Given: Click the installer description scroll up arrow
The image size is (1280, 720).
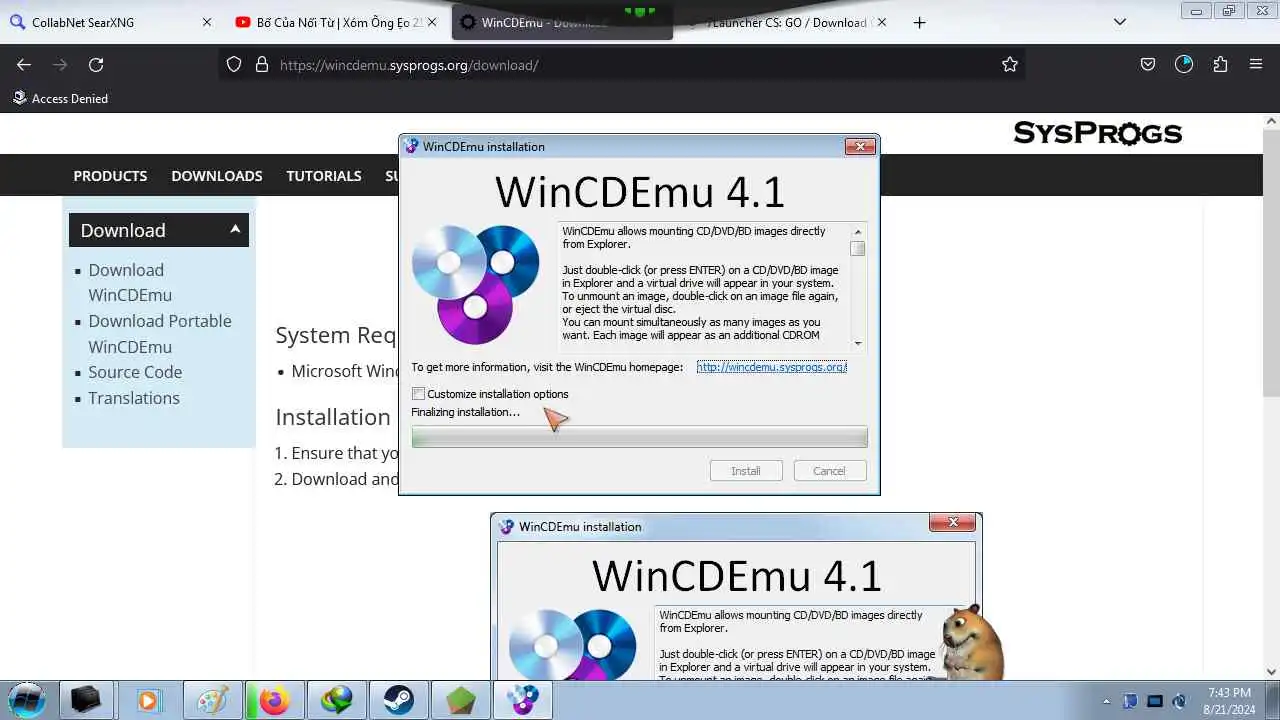Looking at the screenshot, I should pyautogui.click(x=857, y=232).
